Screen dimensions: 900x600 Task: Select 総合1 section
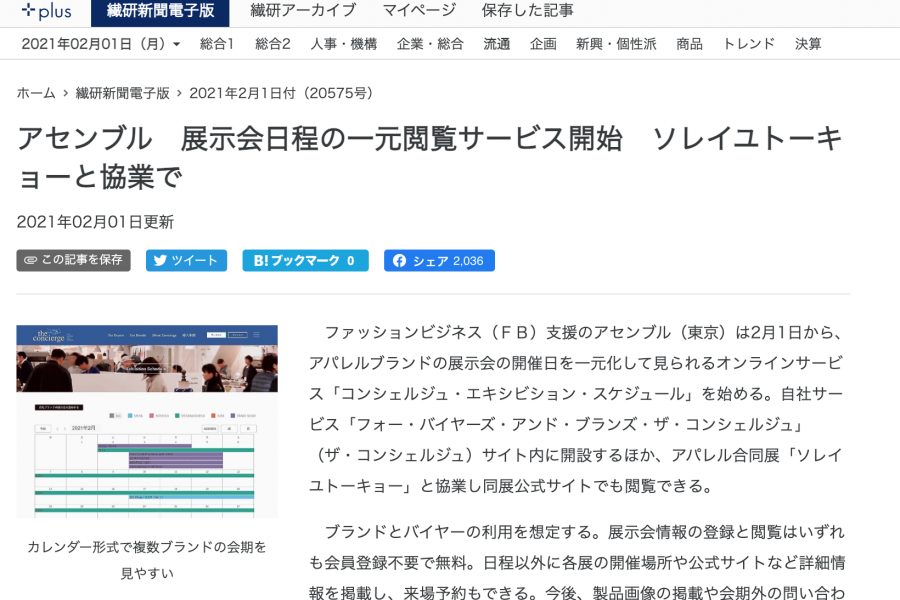216,44
